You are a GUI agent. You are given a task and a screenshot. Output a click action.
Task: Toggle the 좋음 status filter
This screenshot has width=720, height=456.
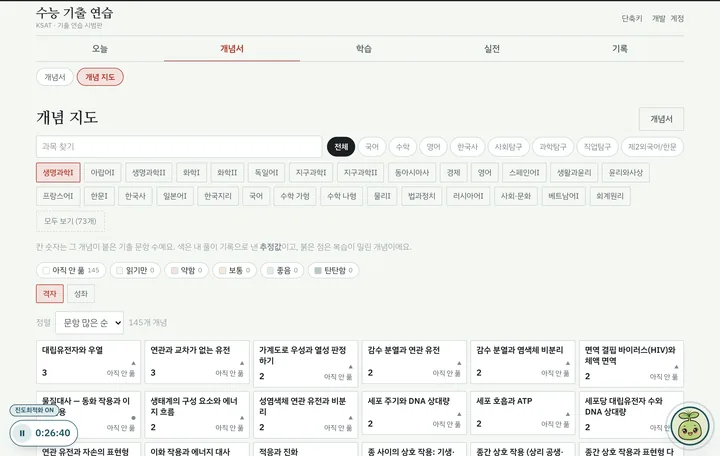click(x=282, y=270)
